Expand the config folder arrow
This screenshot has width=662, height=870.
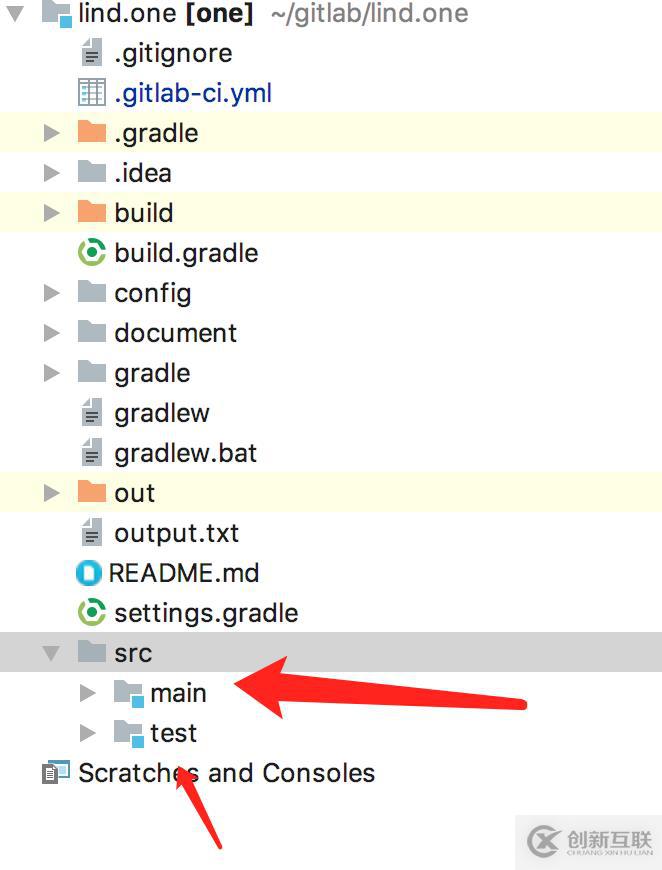point(52,293)
